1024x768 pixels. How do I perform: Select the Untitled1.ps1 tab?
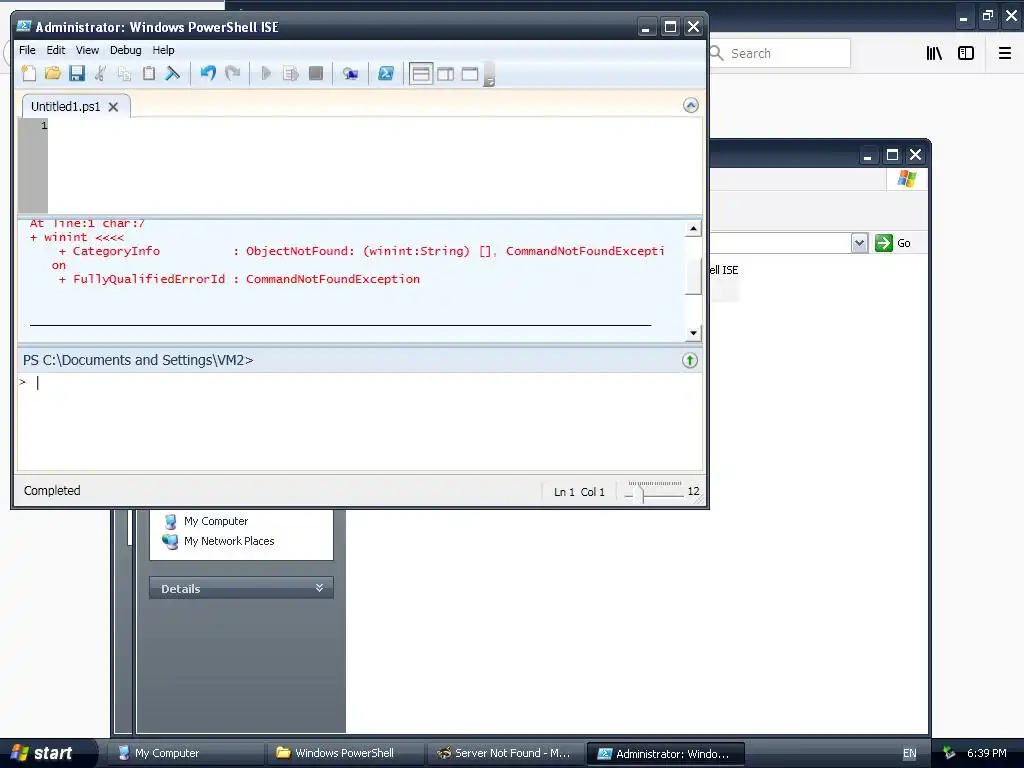(x=65, y=106)
